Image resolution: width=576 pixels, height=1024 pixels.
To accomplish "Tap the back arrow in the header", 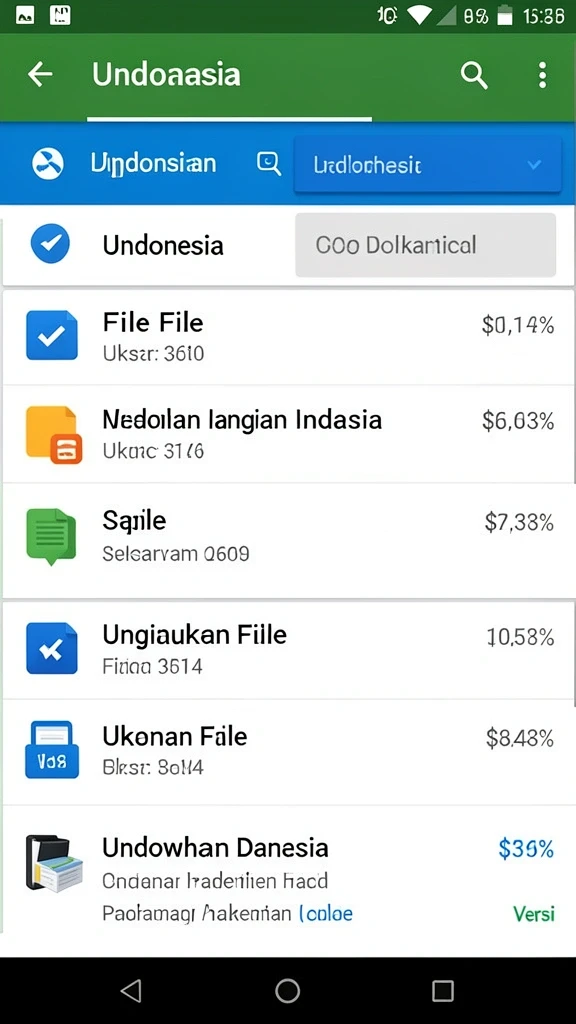I will (x=40, y=75).
